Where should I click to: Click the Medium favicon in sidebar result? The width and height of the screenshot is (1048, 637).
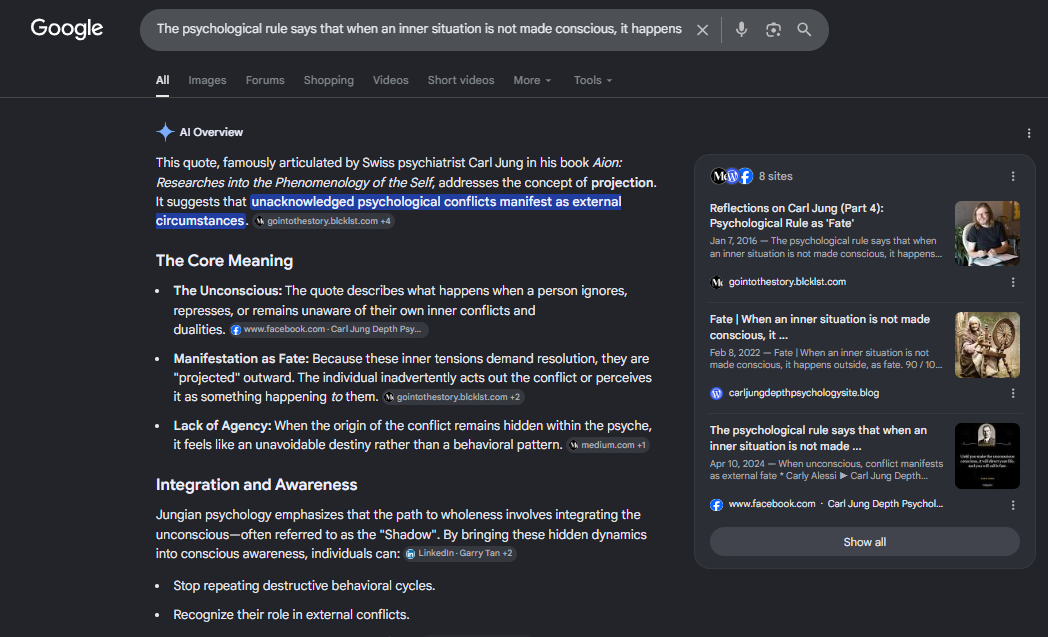click(716, 282)
